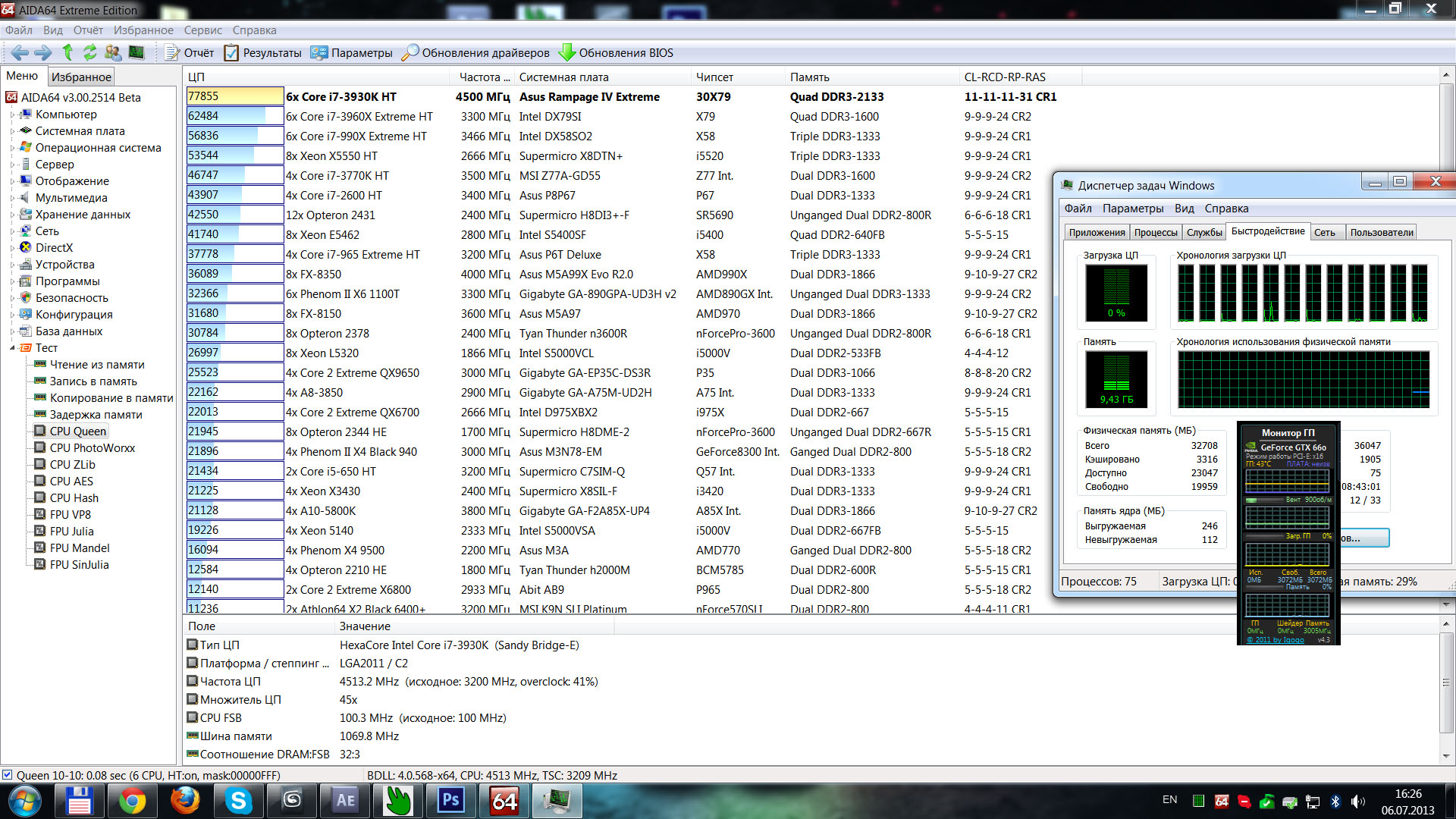Click the back navigation arrow

coord(20,52)
